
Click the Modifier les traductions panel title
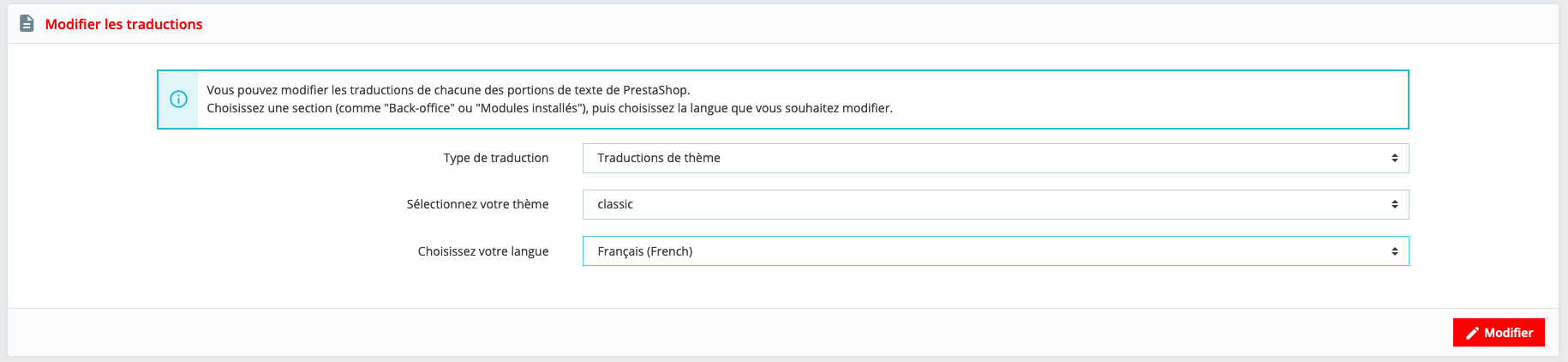(x=123, y=24)
